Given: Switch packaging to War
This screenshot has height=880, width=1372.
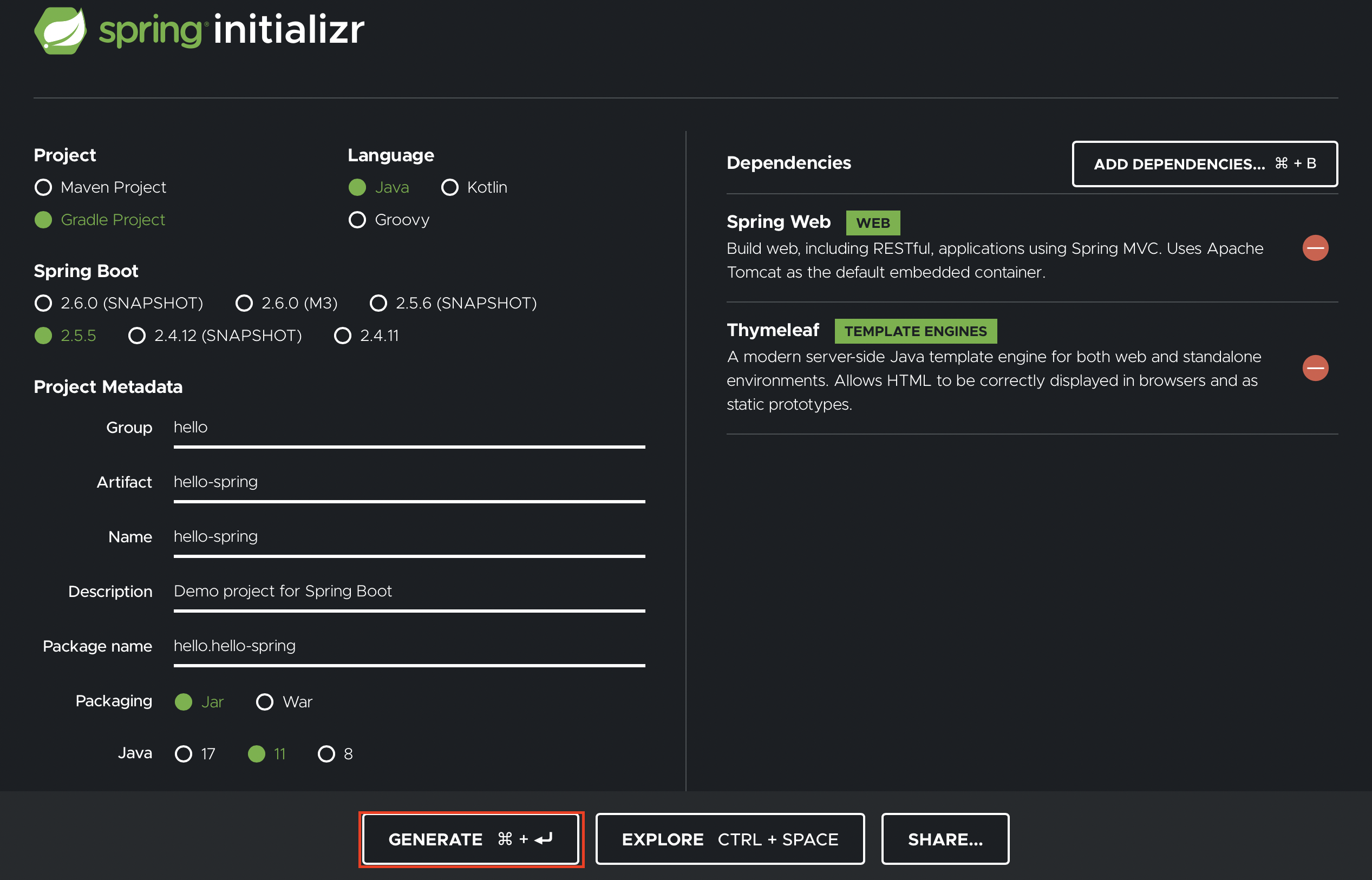Looking at the screenshot, I should 265,702.
